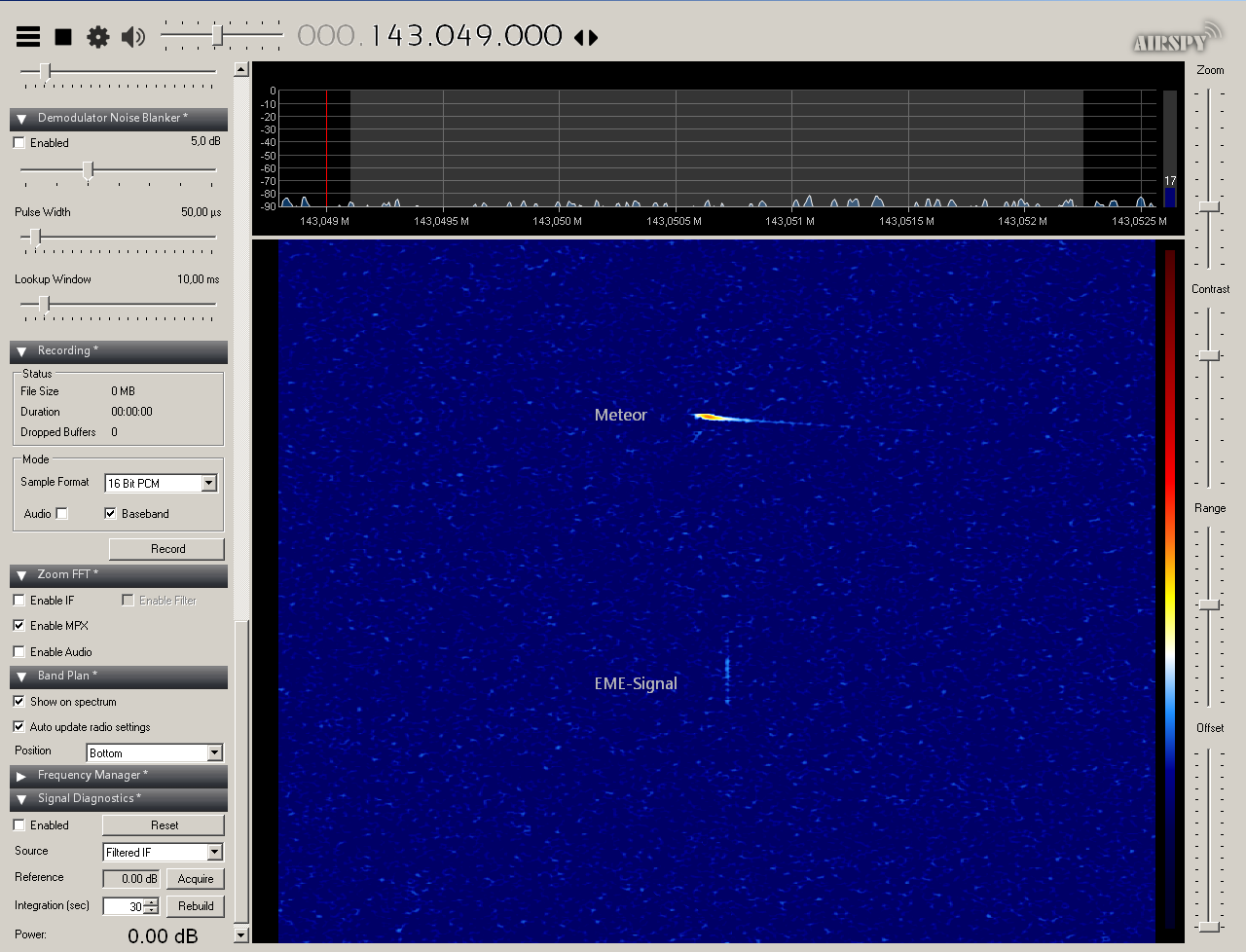Viewport: 1246px width, 952px height.
Task: Click the frequency step arrows icon
Action: click(x=586, y=38)
